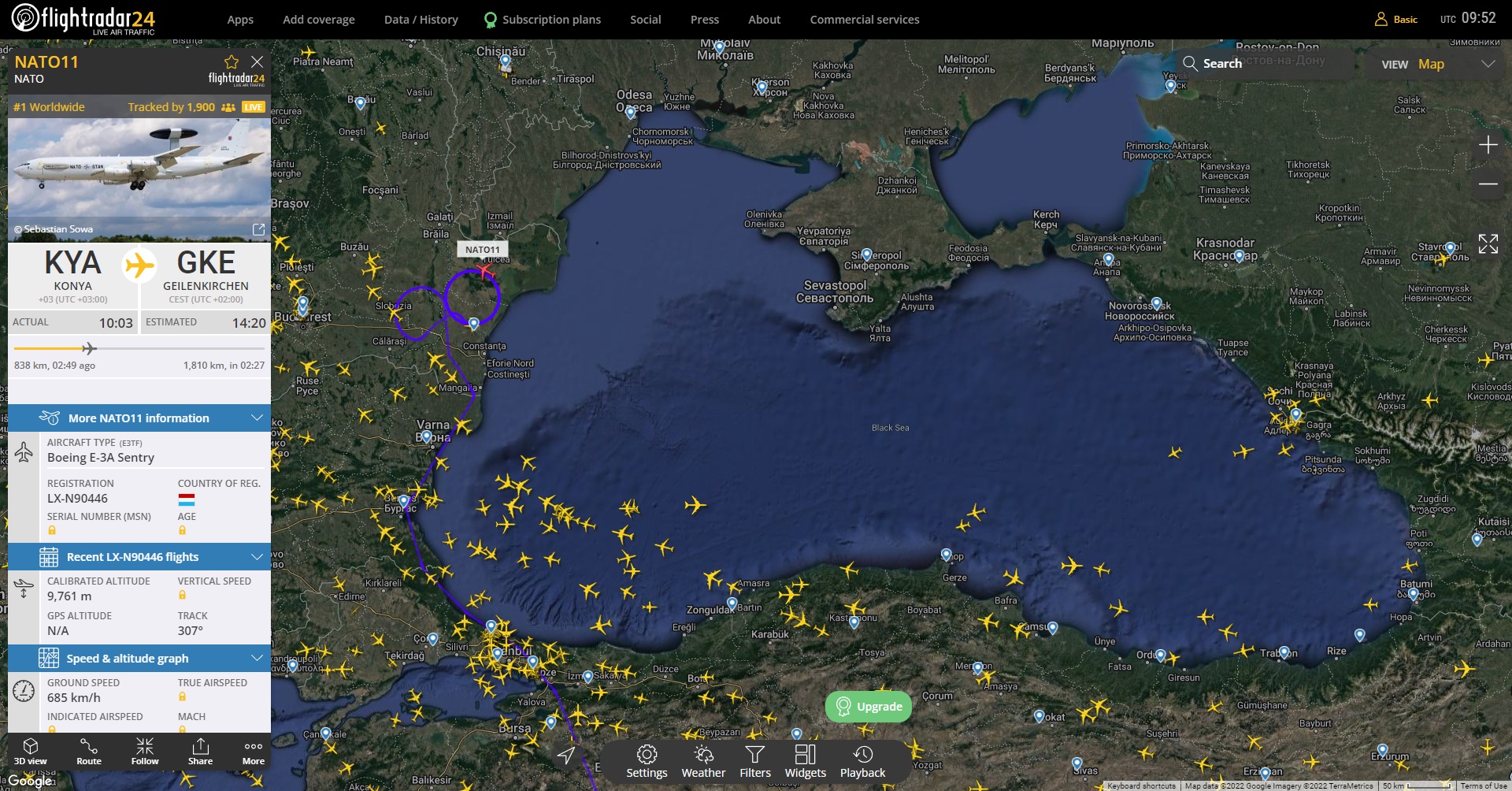
Task: Start flight Playback
Action: click(x=862, y=761)
